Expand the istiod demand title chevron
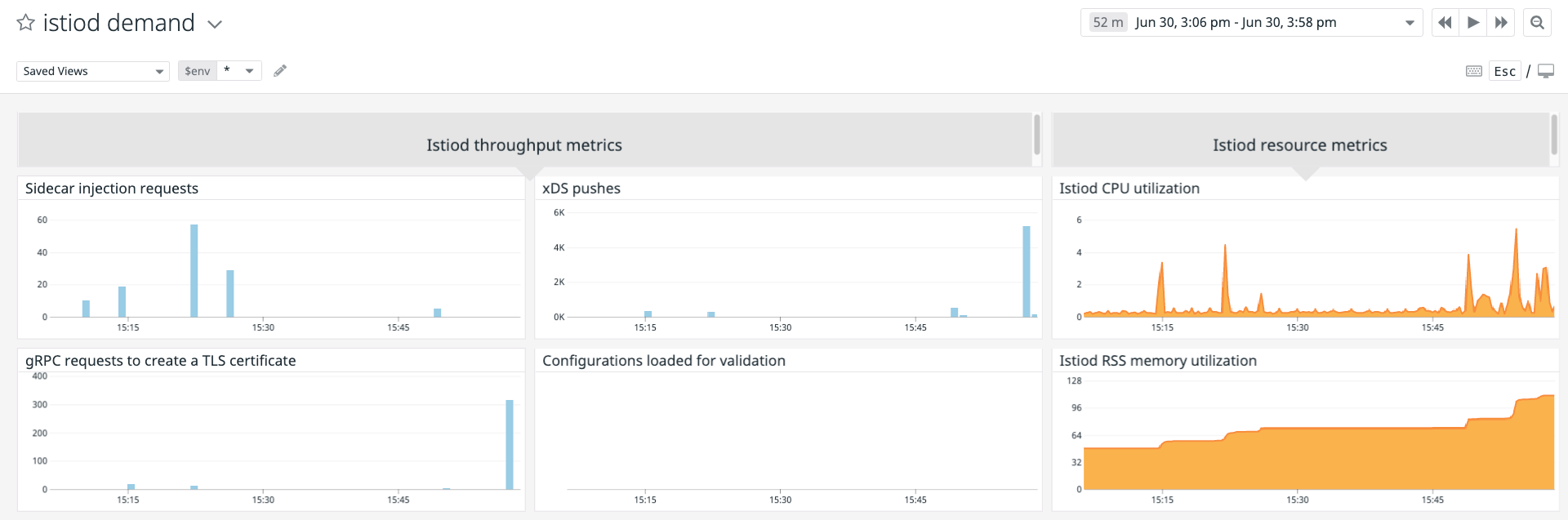Screen dimensions: 1568x520 [215, 24]
